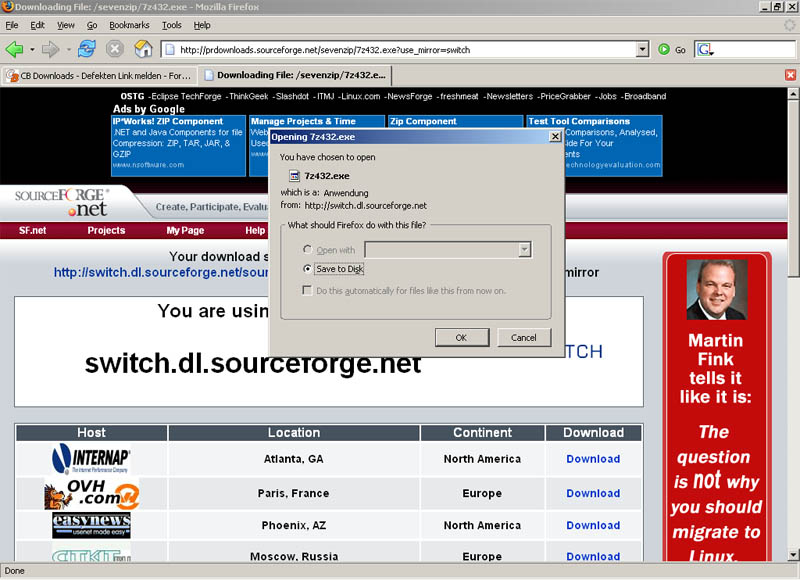This screenshot has width=800, height=580.
Task: Click Download link for Moscow, Russia
Action: [x=593, y=556]
